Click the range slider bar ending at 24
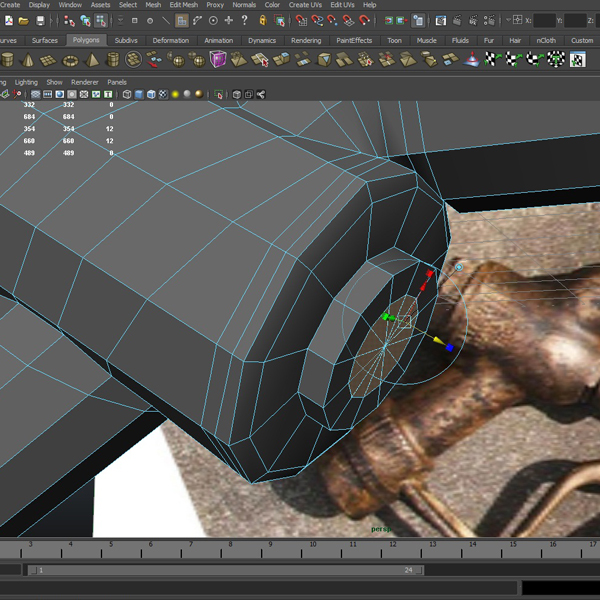Viewport: 600px width, 600px height. 226,570
